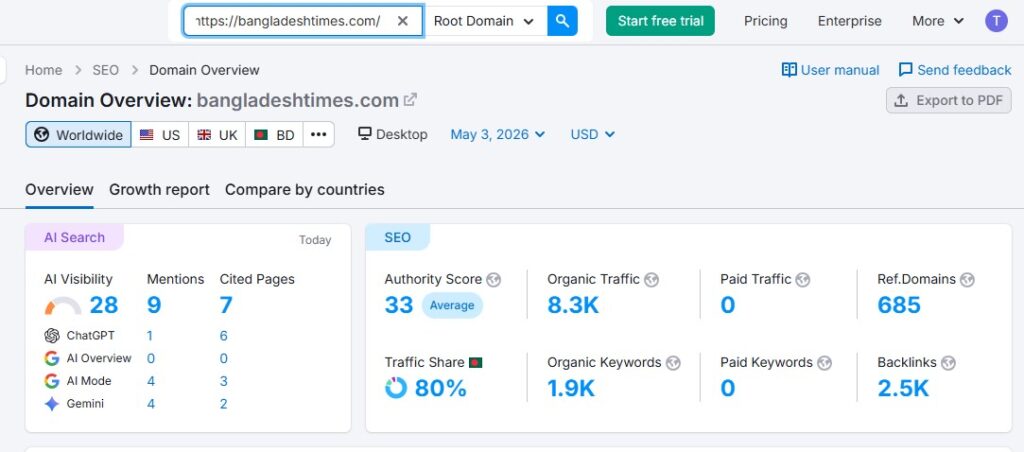Click the Mentions total 9
The image size is (1024, 452).
tap(154, 305)
